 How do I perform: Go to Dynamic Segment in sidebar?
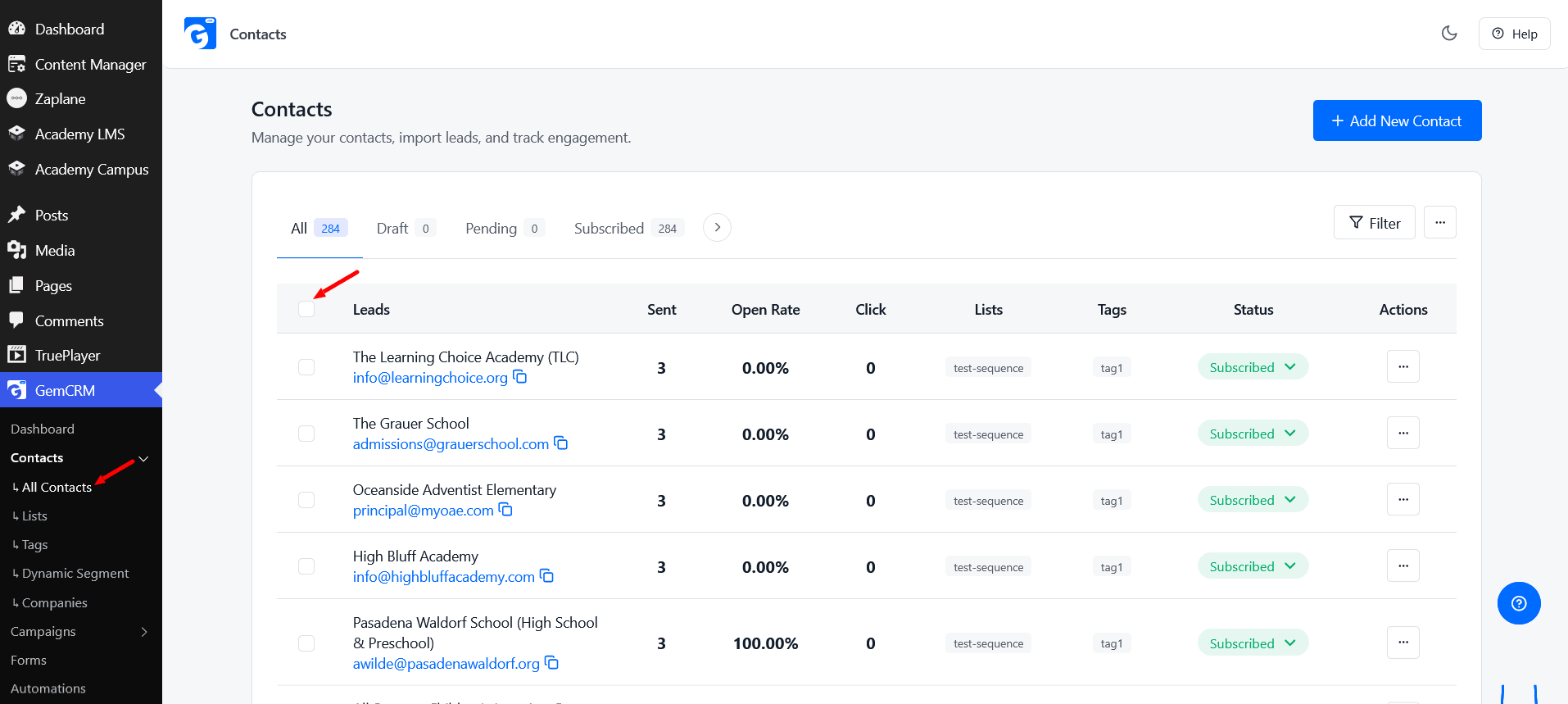(x=75, y=574)
